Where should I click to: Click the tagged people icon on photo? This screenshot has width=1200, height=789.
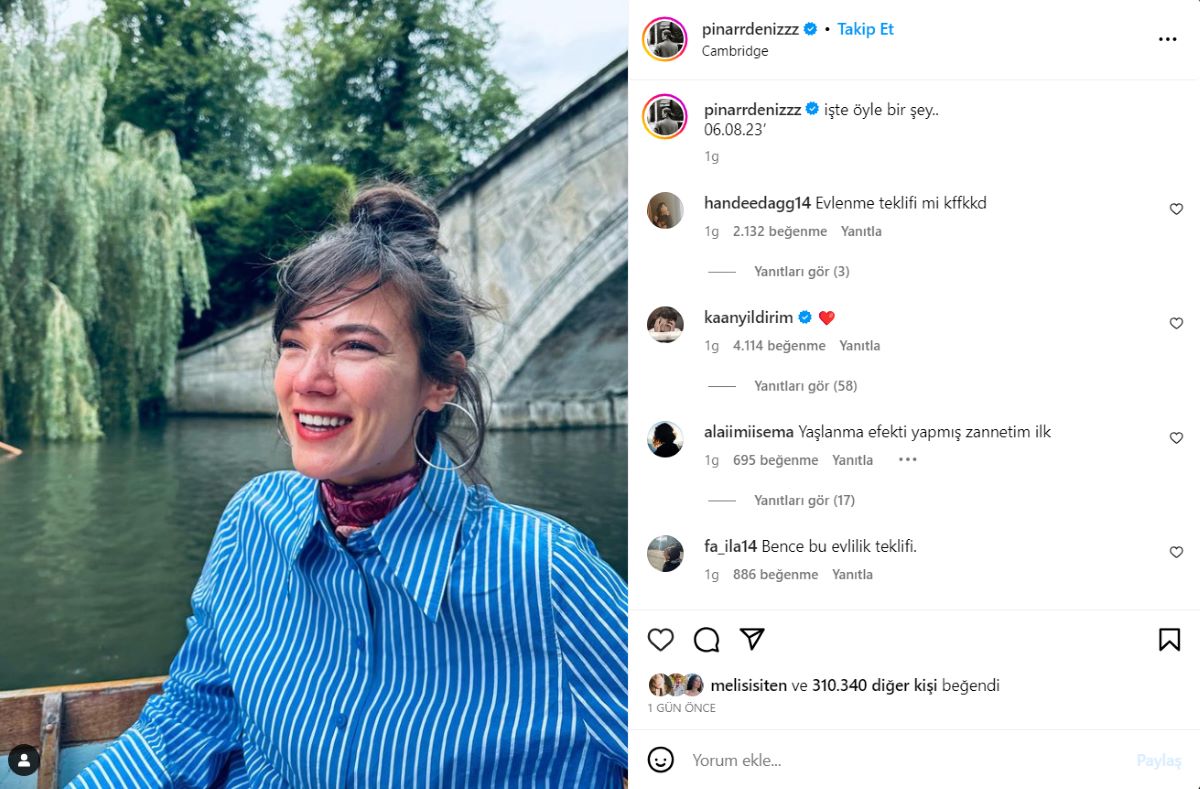(24, 760)
